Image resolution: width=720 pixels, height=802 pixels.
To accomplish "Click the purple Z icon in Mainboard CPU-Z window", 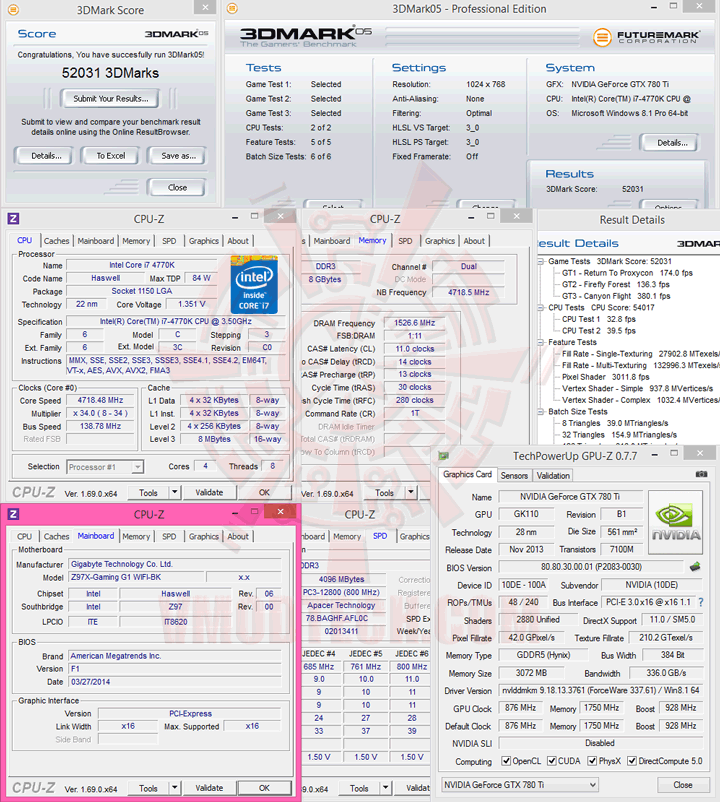I will (13, 514).
